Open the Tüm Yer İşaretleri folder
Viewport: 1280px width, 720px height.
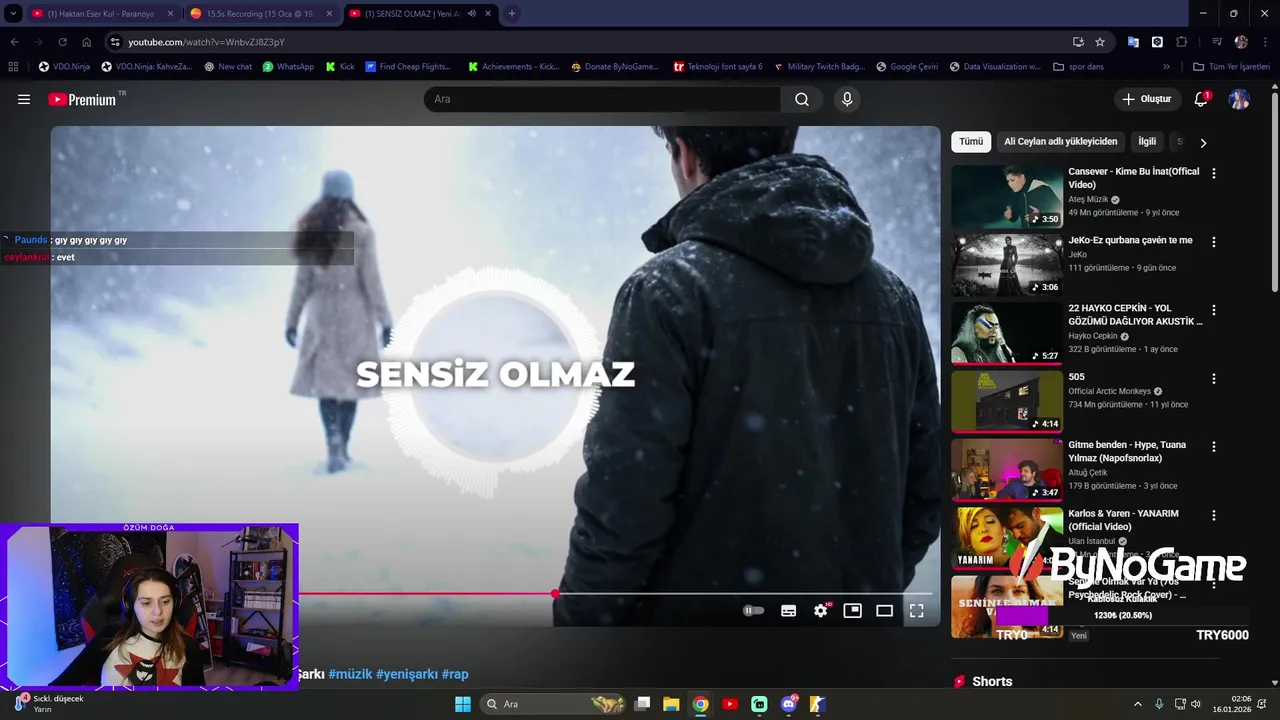(x=1231, y=66)
